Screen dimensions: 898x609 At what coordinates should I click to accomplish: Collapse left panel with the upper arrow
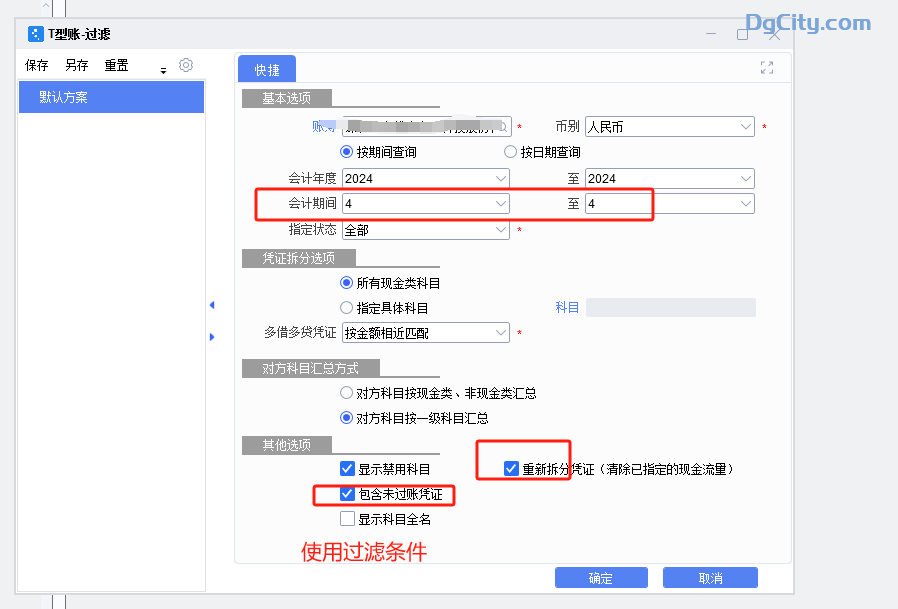click(x=211, y=305)
